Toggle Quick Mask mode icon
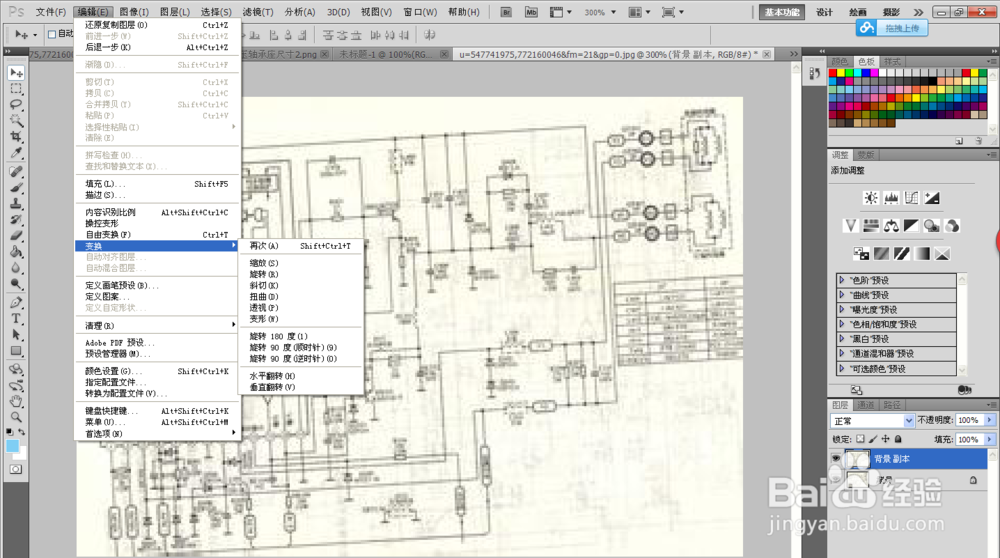 pos(16,469)
